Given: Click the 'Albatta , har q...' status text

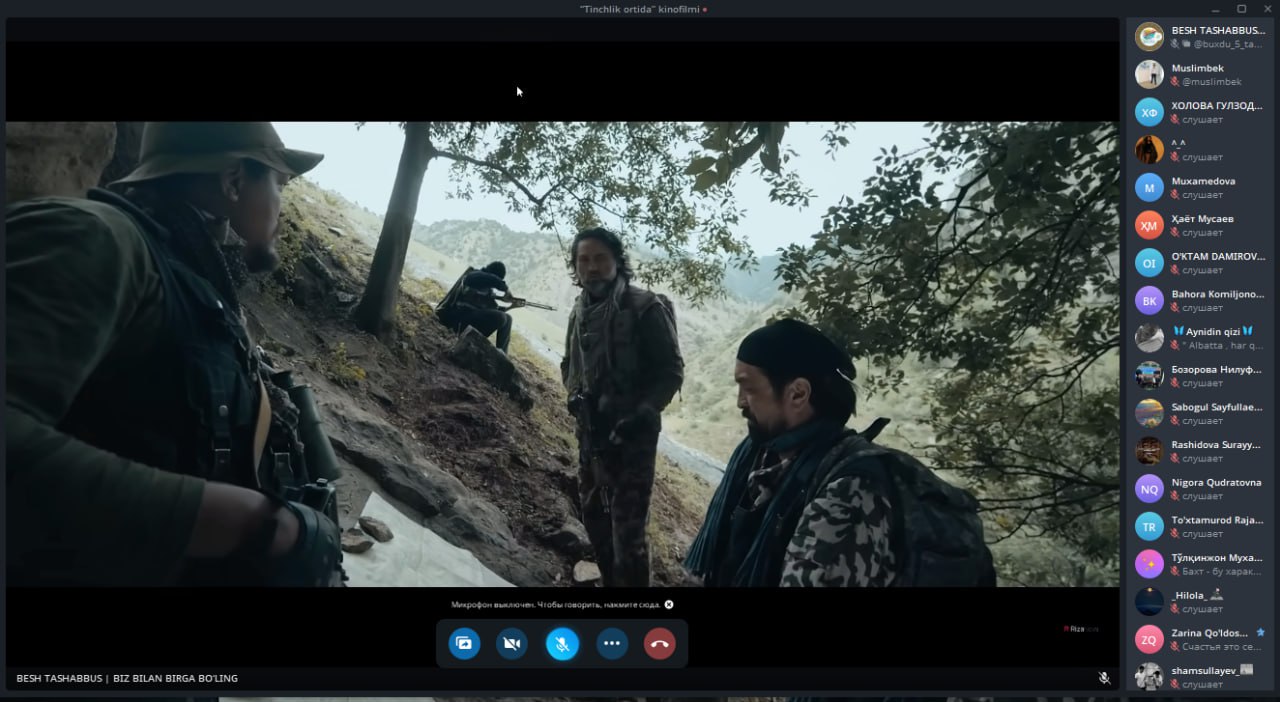Looking at the screenshot, I should pyautogui.click(x=1222, y=346).
